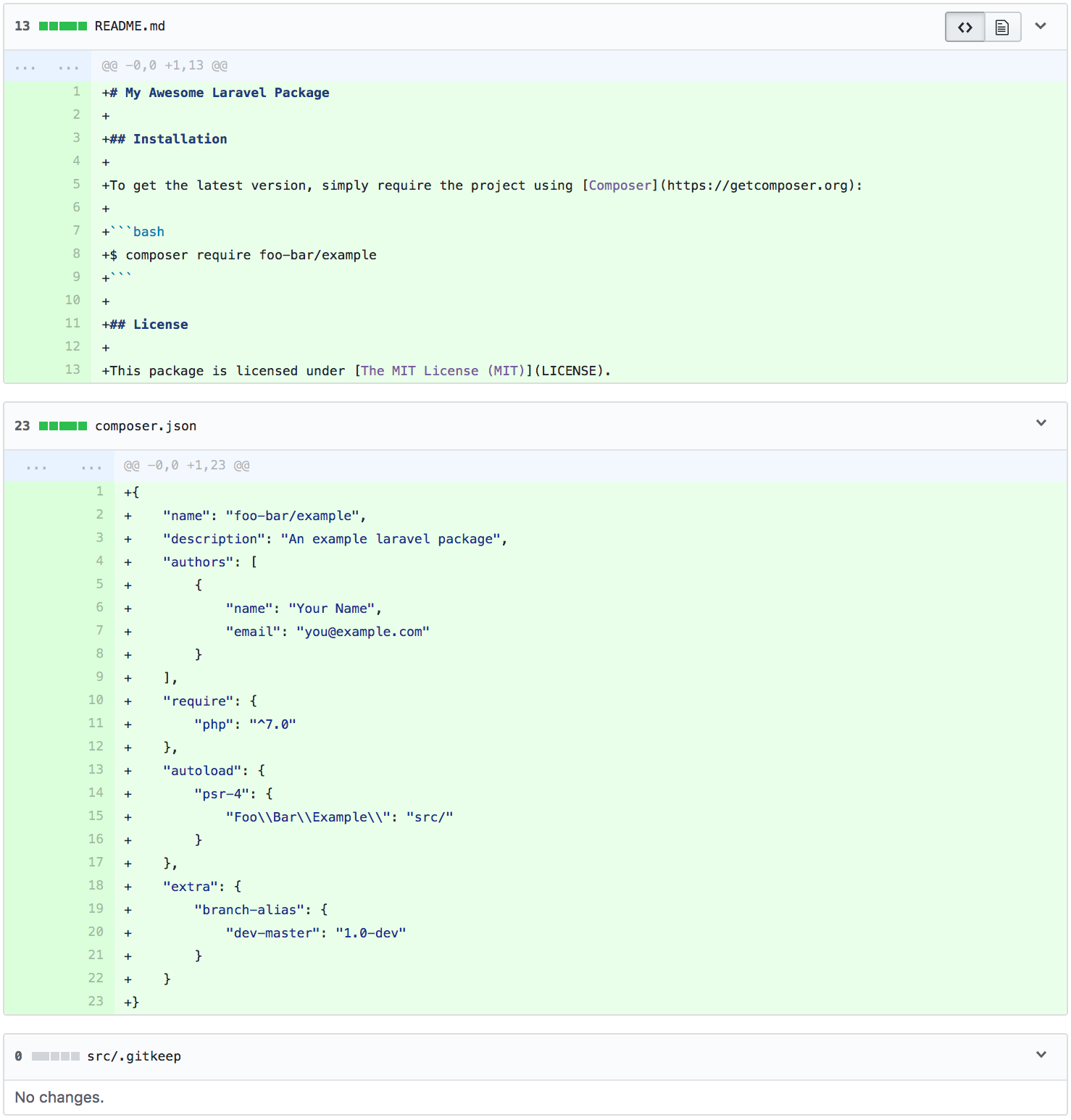
Task: Switch to source diff view for README.md
Action: (x=964, y=27)
